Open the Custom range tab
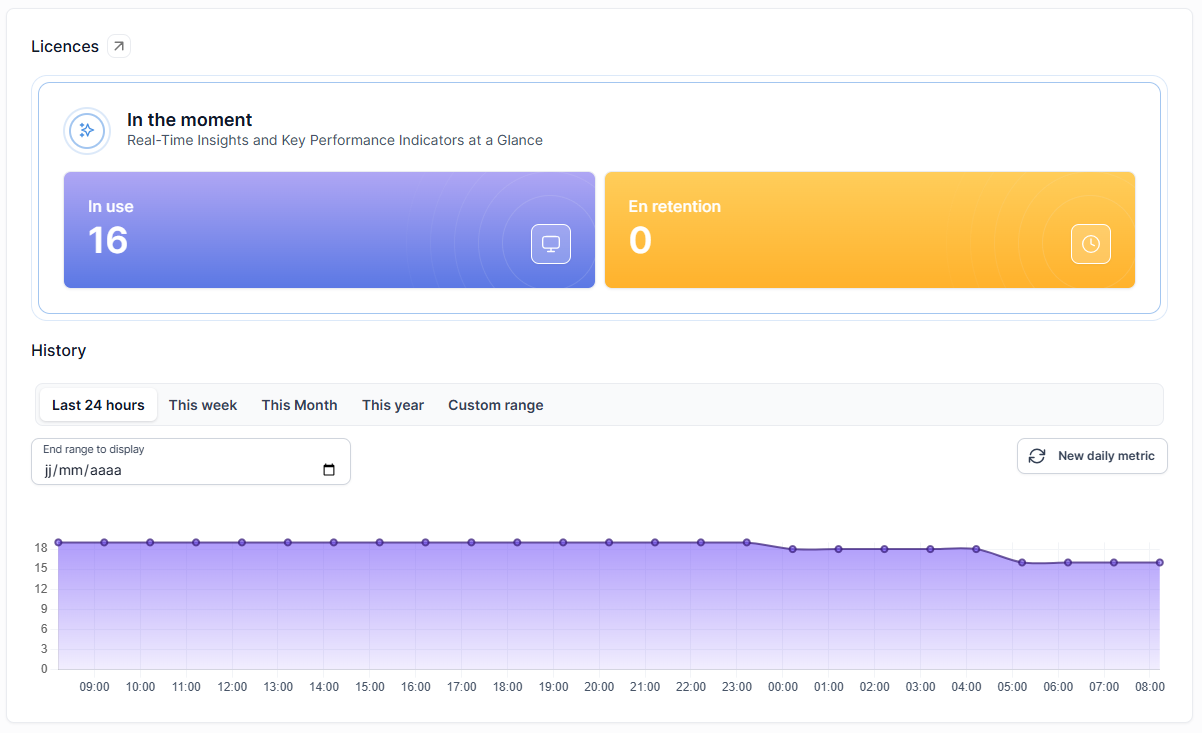 (x=496, y=405)
